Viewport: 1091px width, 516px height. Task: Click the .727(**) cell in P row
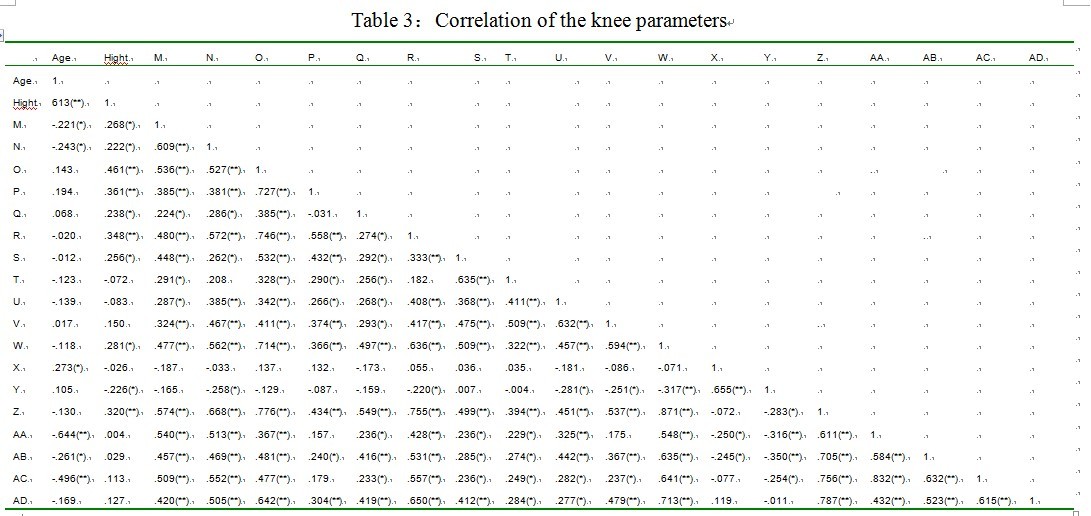(273, 191)
